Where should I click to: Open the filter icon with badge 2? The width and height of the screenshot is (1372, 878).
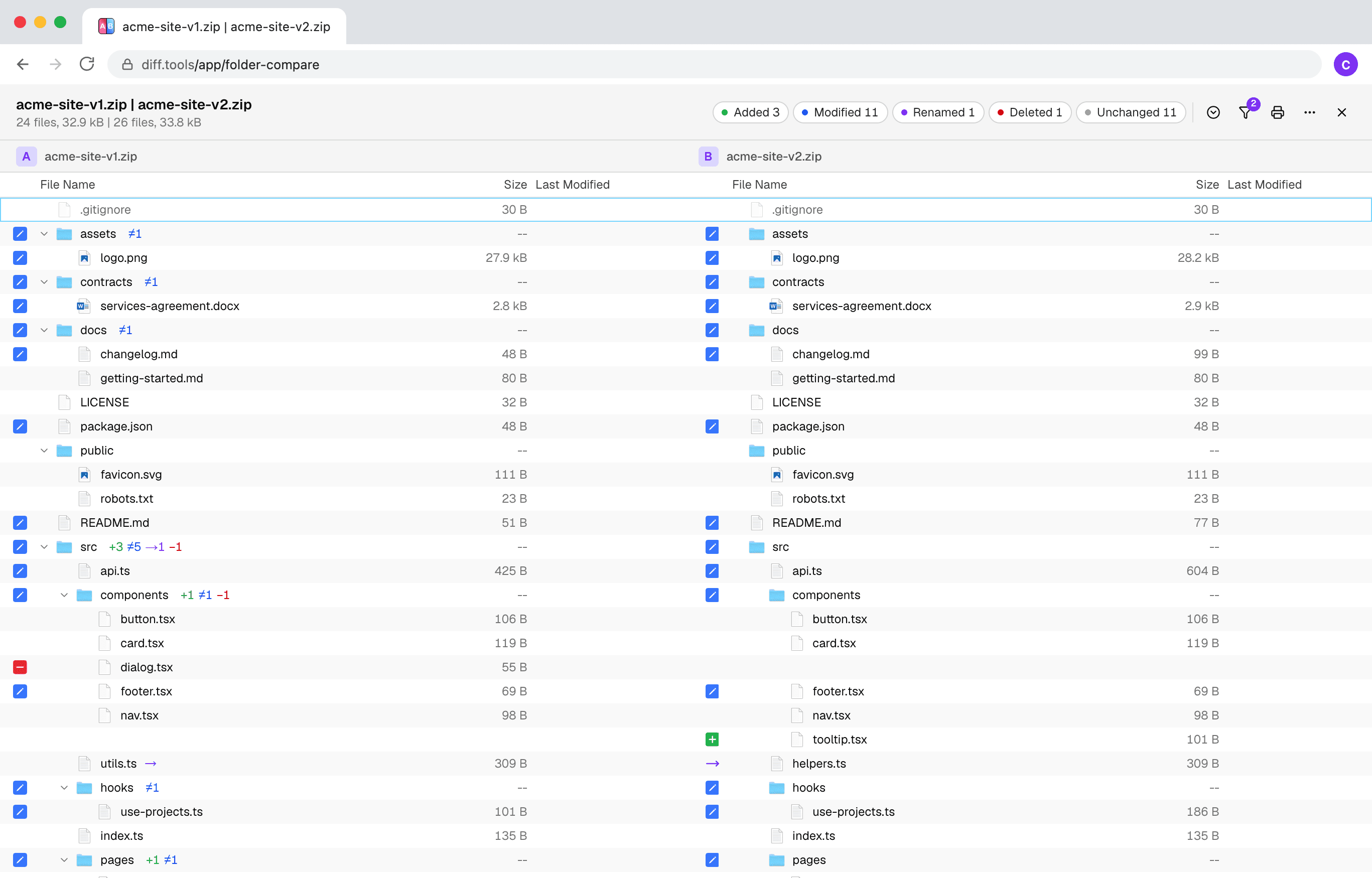(1246, 112)
